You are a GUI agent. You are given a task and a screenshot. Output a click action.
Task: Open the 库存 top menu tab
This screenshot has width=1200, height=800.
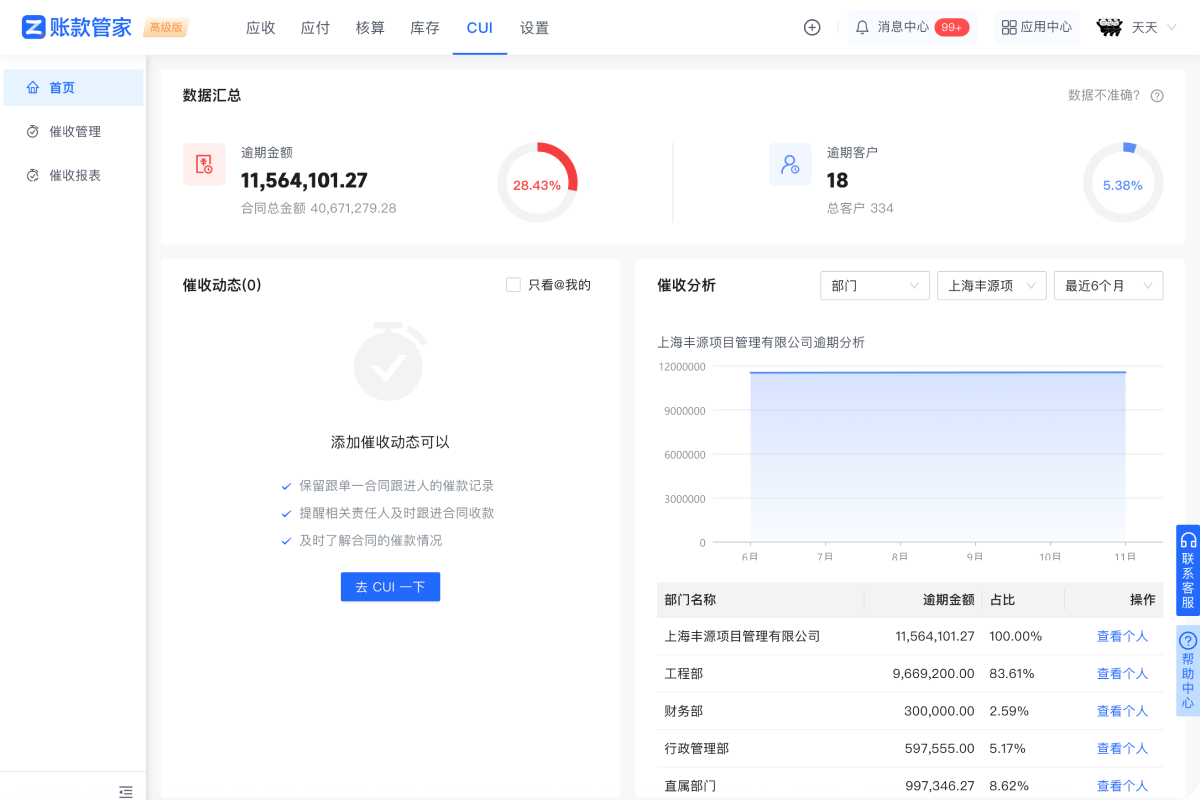(425, 28)
